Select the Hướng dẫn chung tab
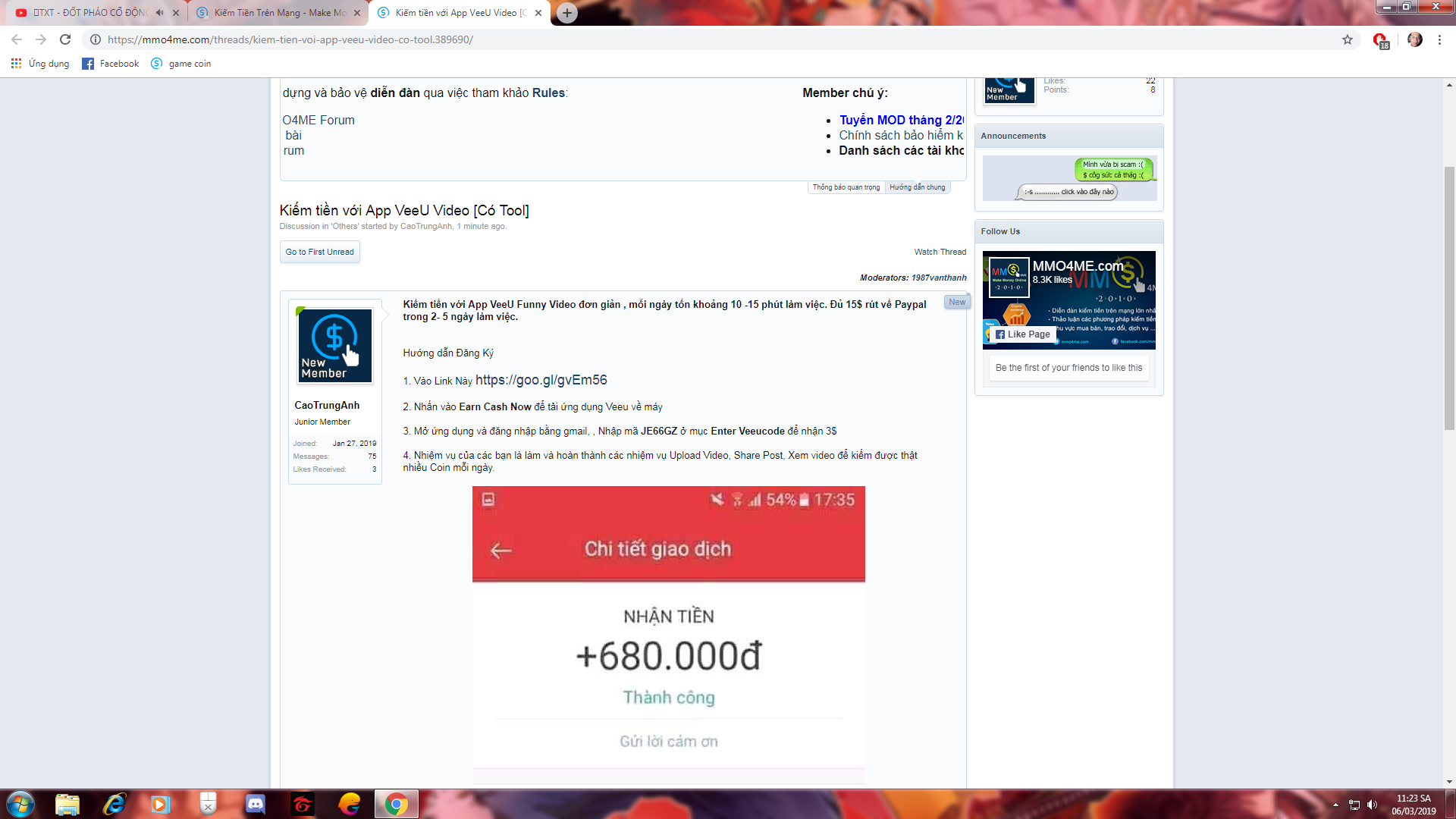 (x=917, y=187)
